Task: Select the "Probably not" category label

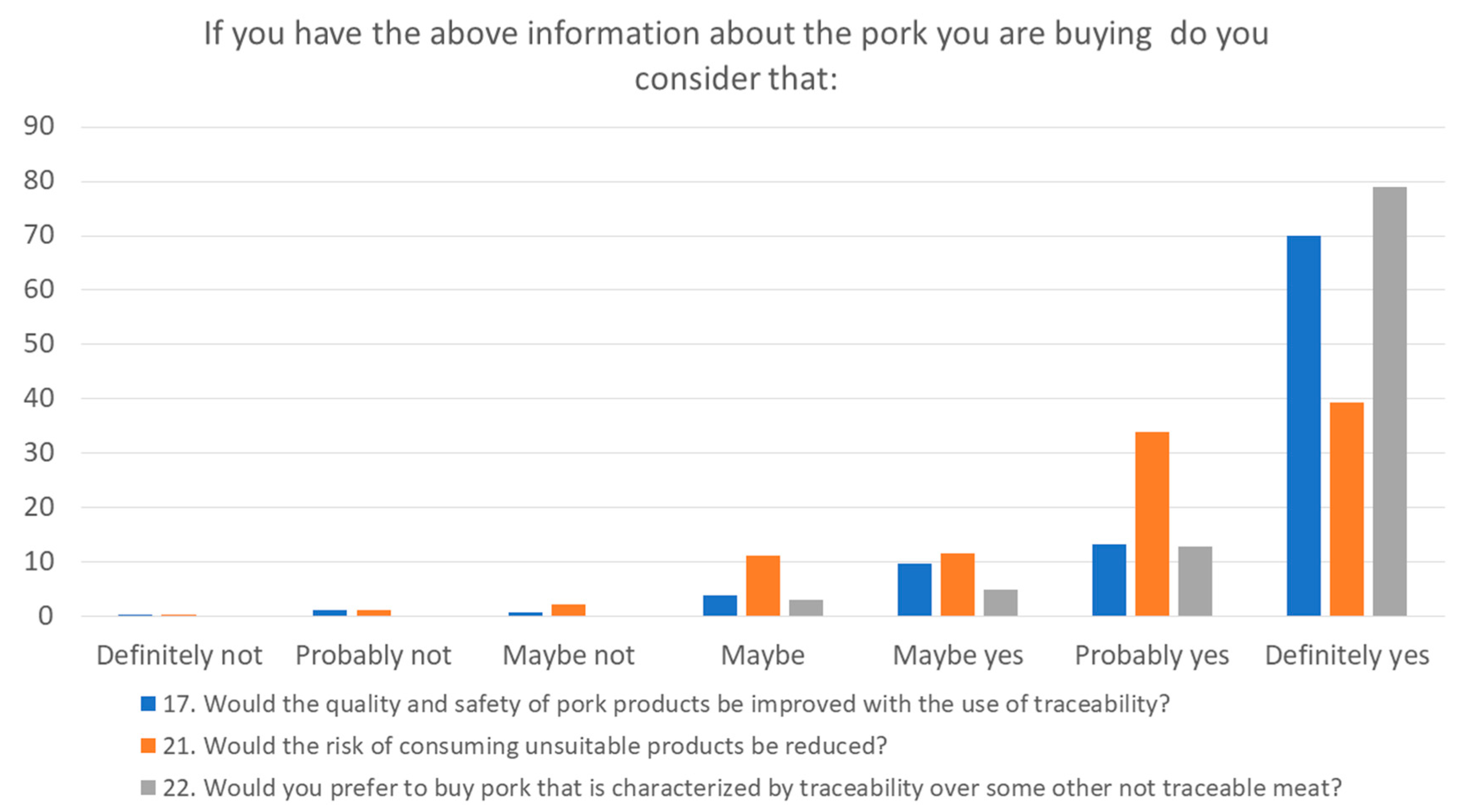Action: 373,655
